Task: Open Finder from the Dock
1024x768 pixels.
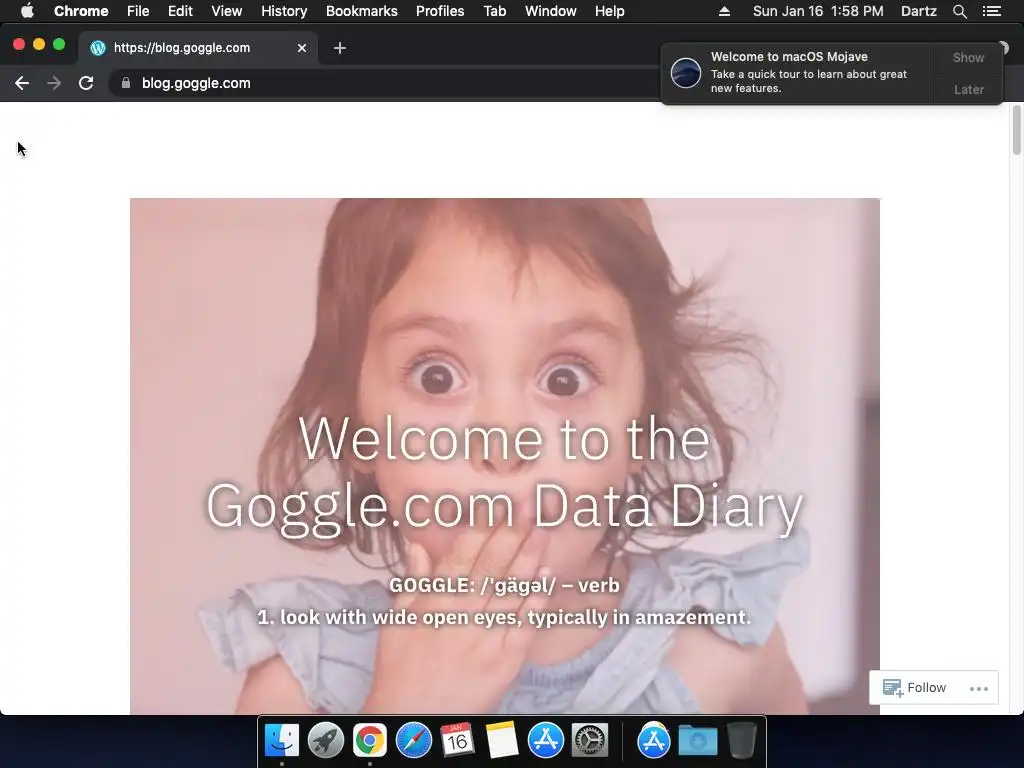Action: click(x=281, y=740)
